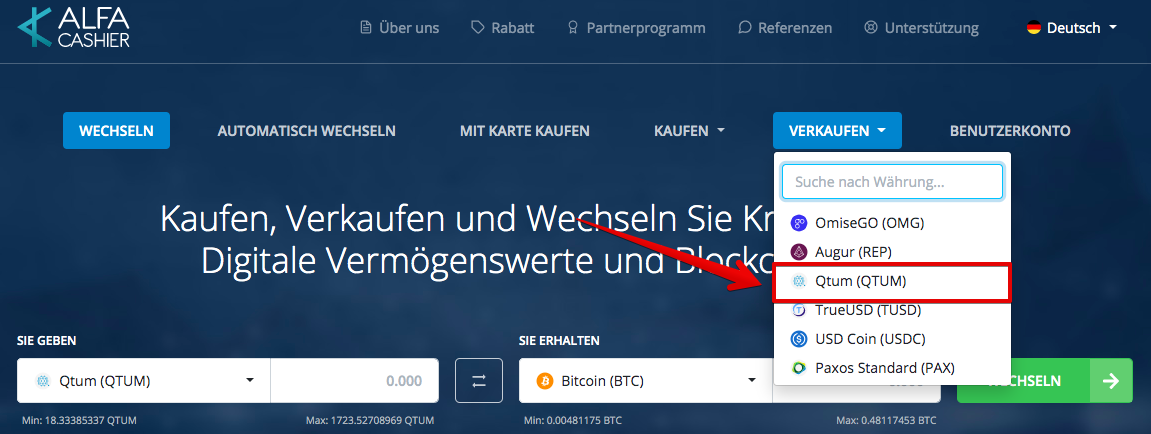The height and width of the screenshot is (434, 1151).
Task: Open the Bitcoin (BTC) receive currency selector
Action: 646,380
